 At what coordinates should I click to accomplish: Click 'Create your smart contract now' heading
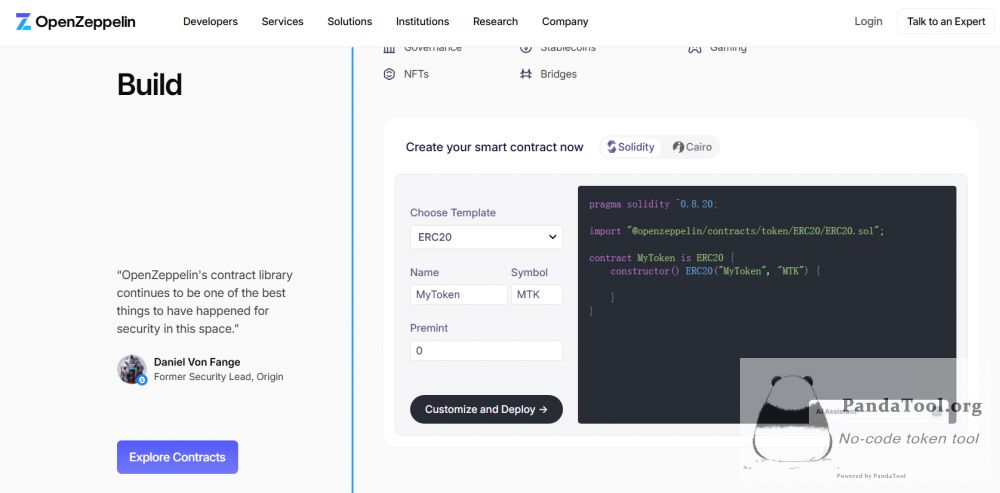point(494,147)
